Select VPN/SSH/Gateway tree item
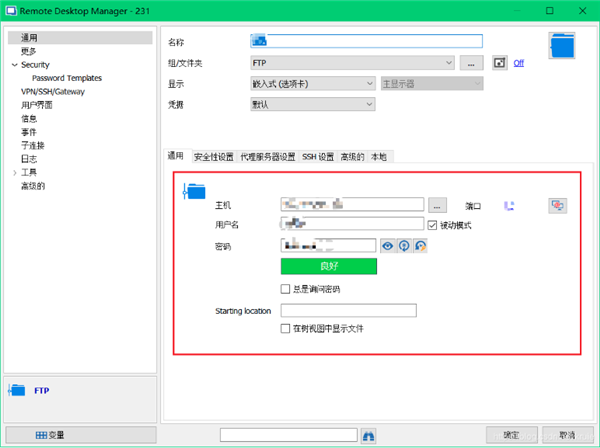The image size is (600, 448). click(53, 92)
